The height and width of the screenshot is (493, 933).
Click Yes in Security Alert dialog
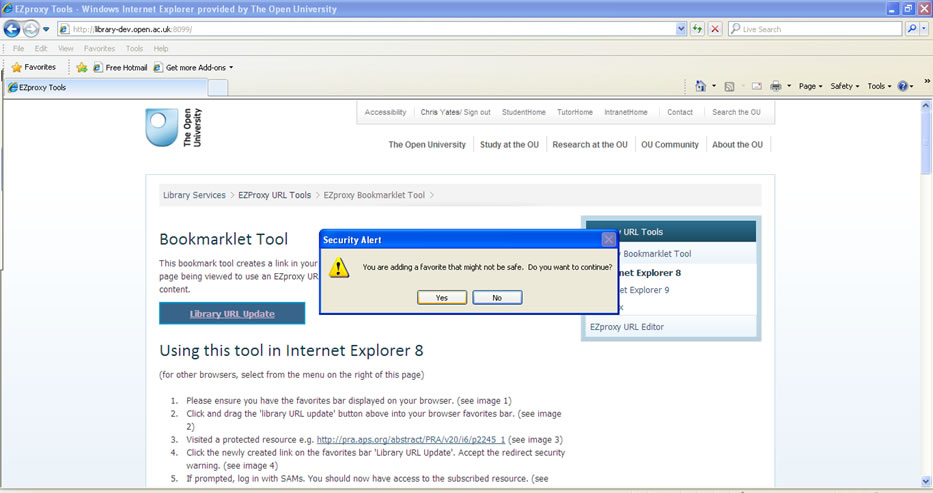(442, 297)
